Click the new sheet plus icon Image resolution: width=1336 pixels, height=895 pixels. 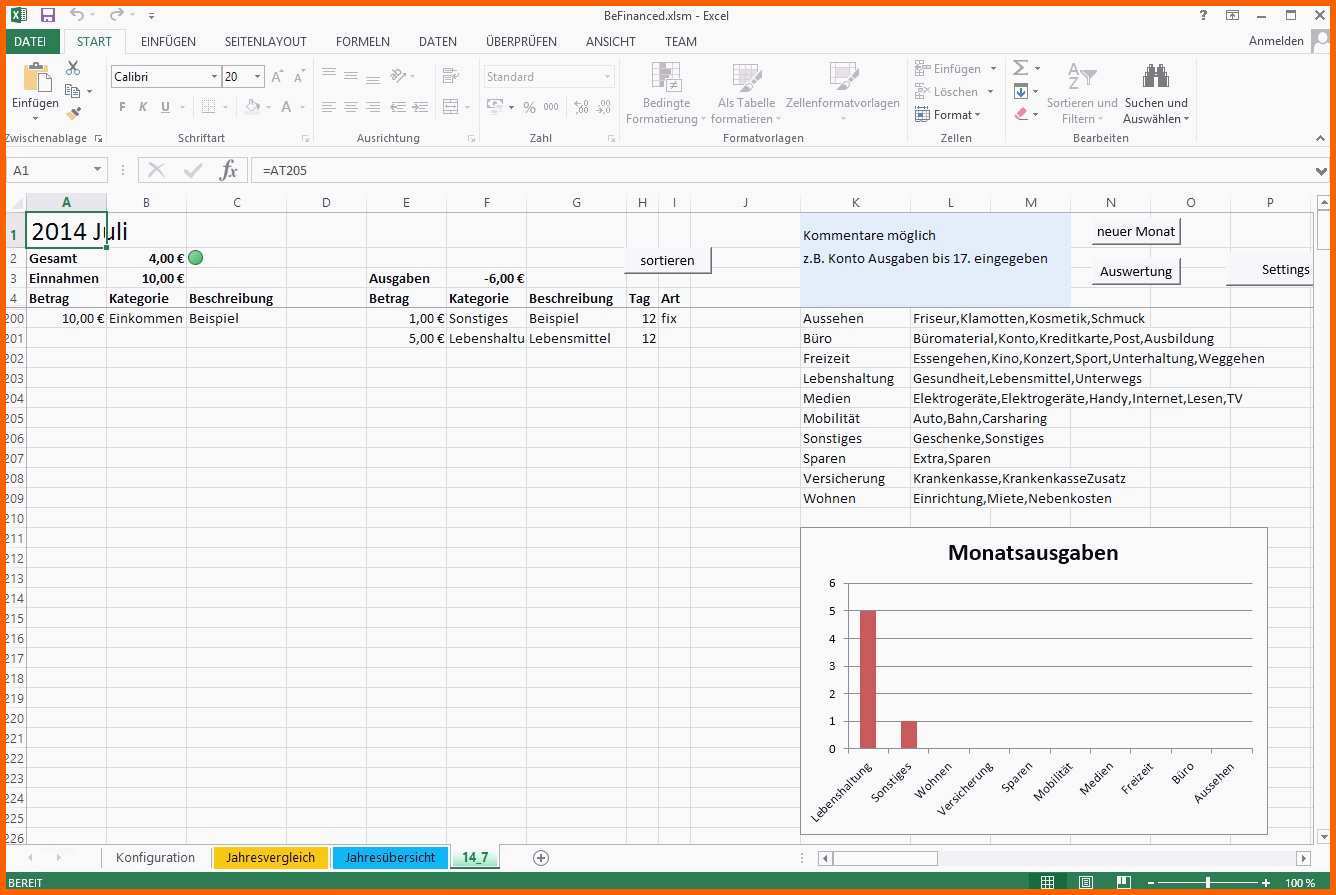click(541, 857)
